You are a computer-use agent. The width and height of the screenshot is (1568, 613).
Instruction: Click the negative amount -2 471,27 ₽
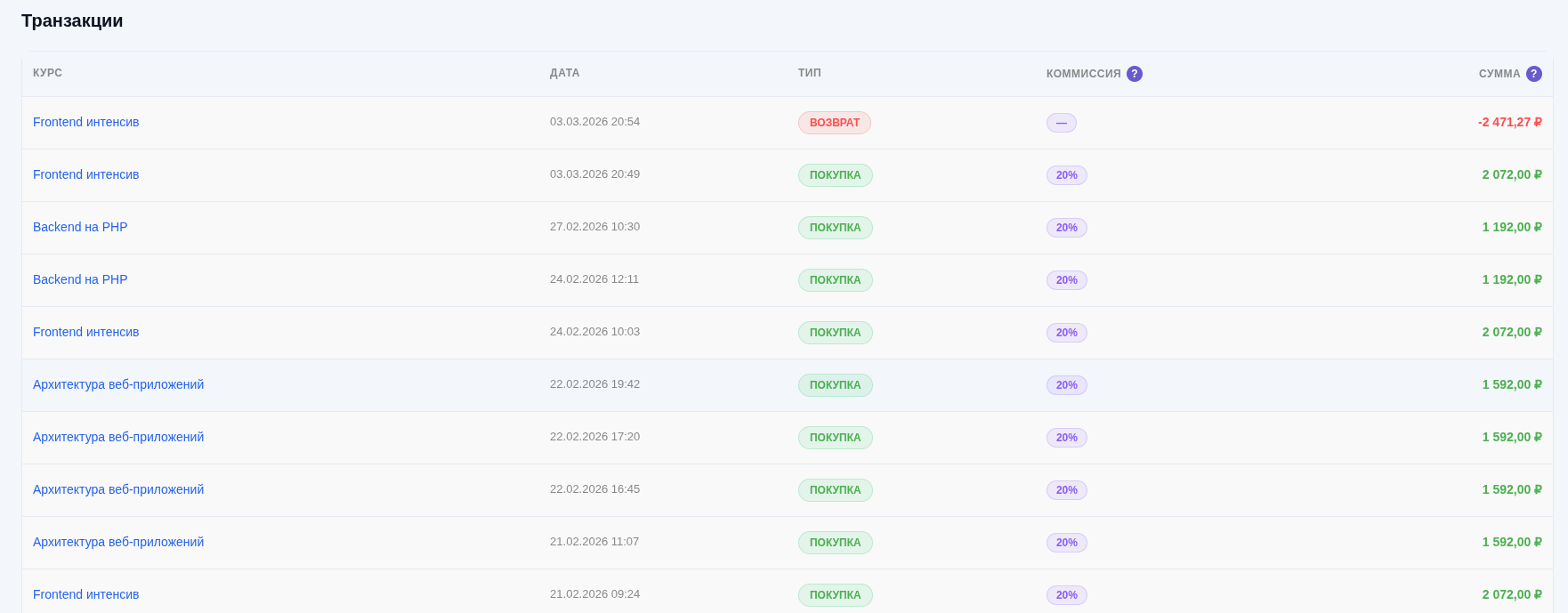pyautogui.click(x=1509, y=122)
